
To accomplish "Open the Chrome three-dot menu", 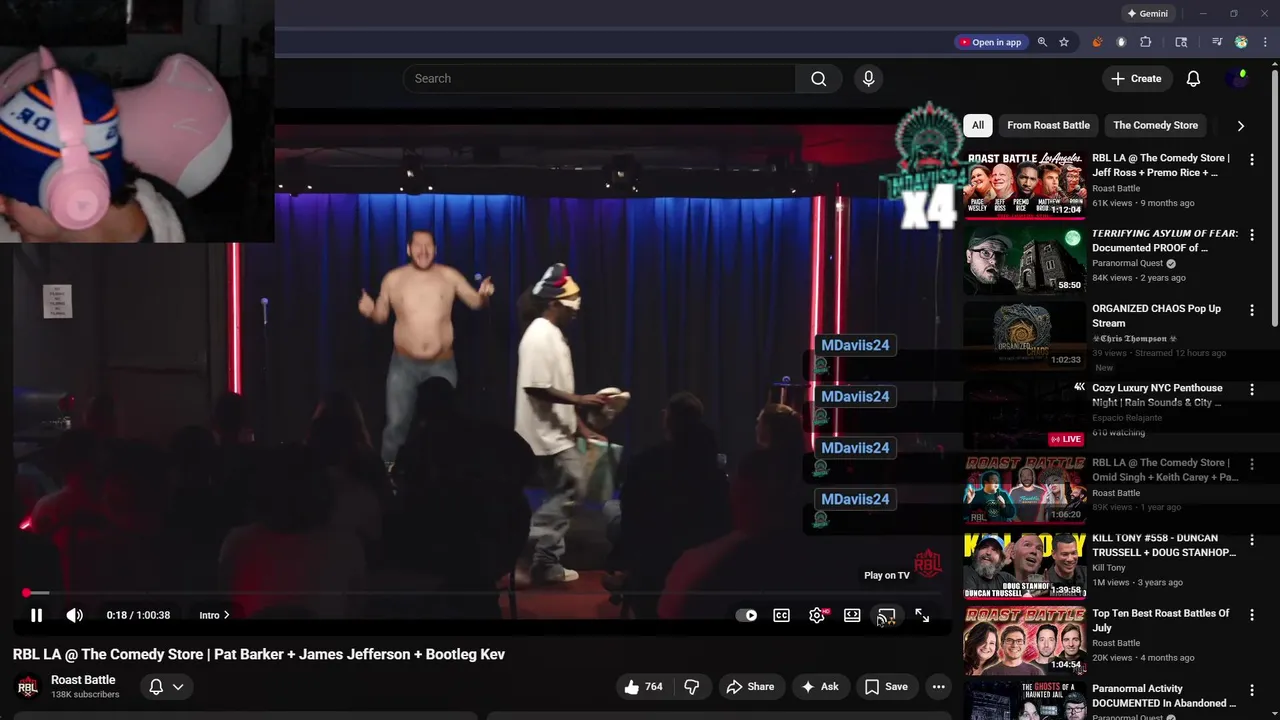I will click(1266, 42).
